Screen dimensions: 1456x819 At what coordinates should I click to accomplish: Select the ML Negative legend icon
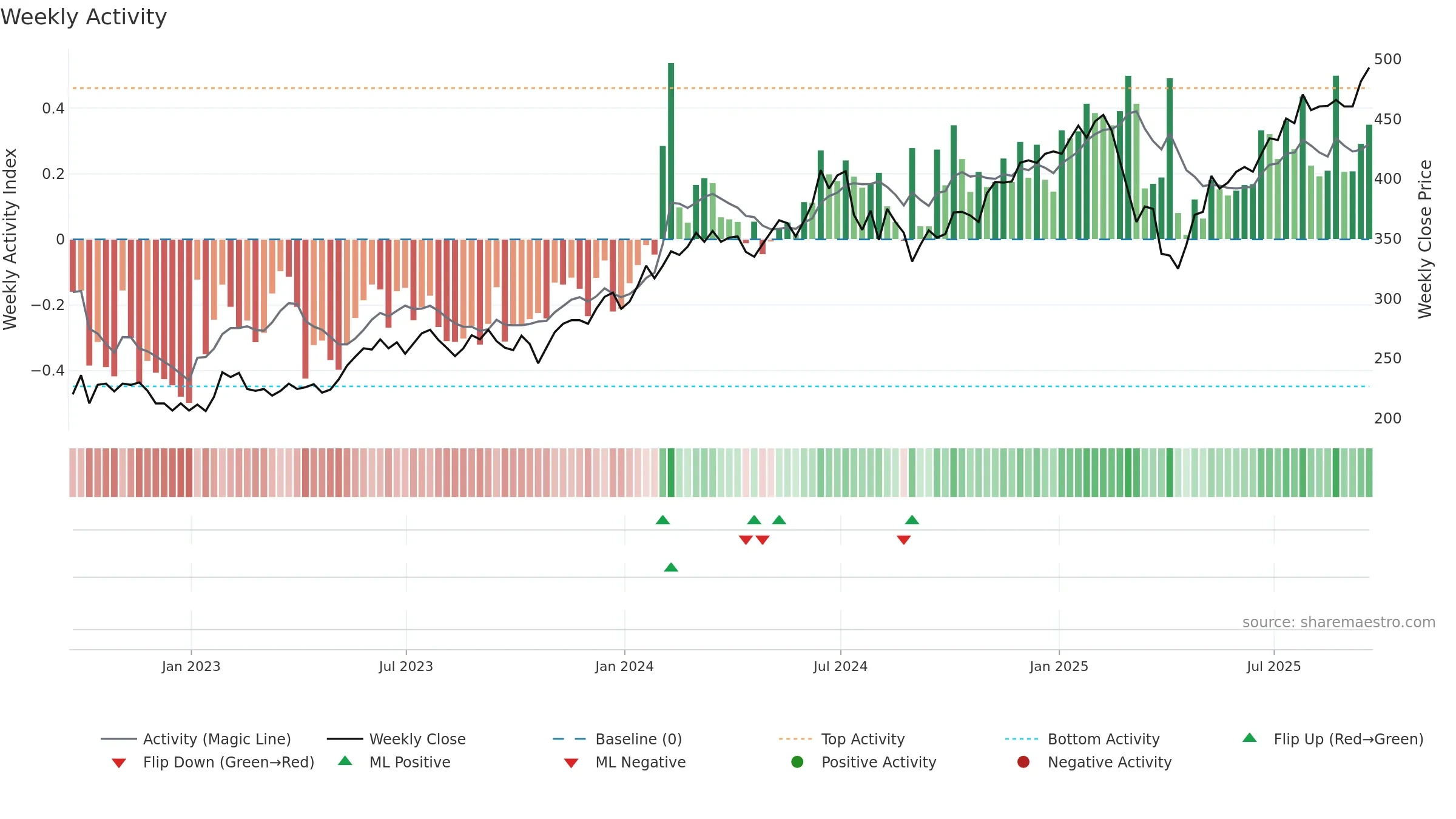571,763
